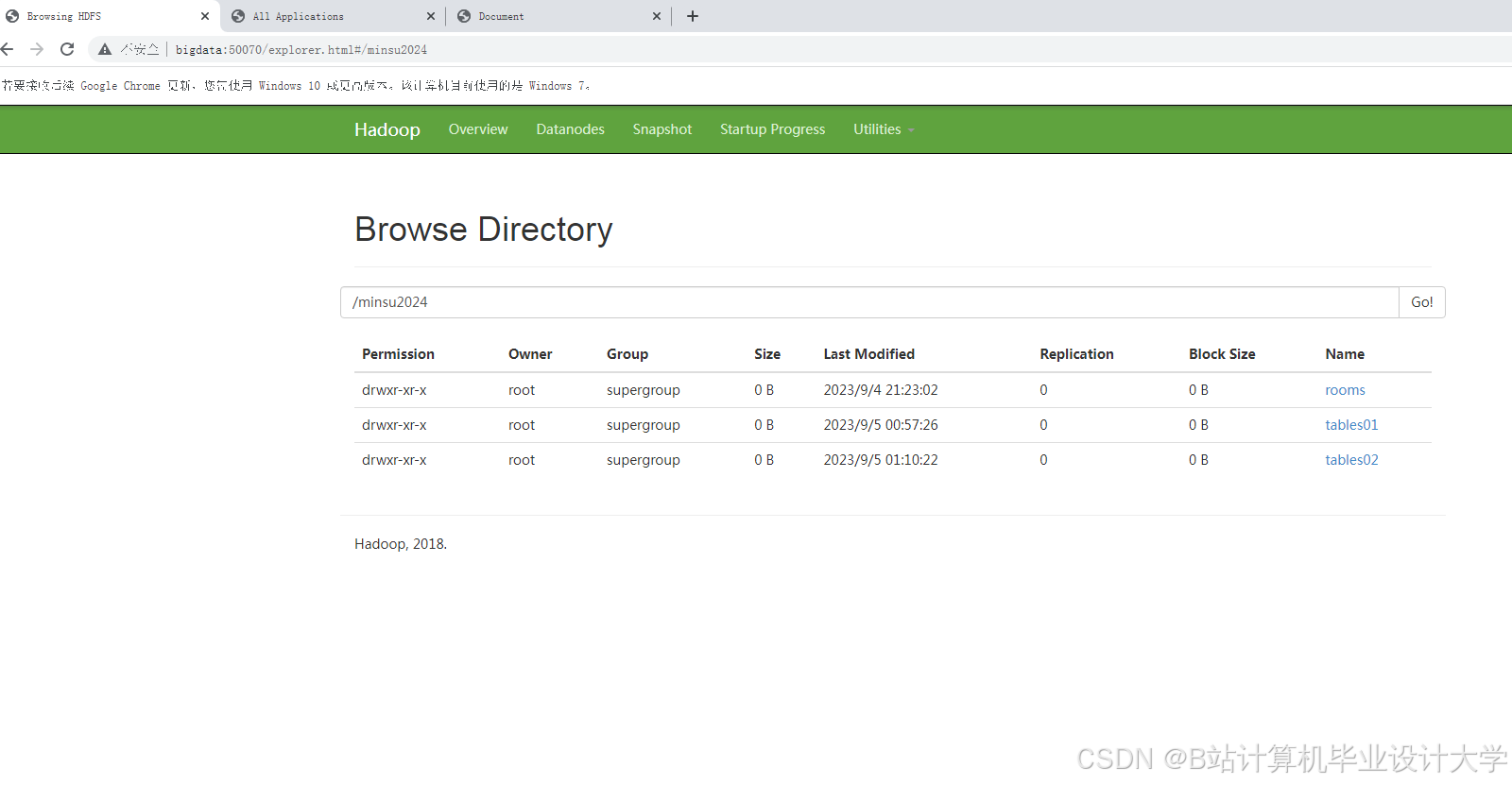This screenshot has height=785, width=1512.
Task: Click the date 2023/9/5 00:57:26
Action: (881, 425)
